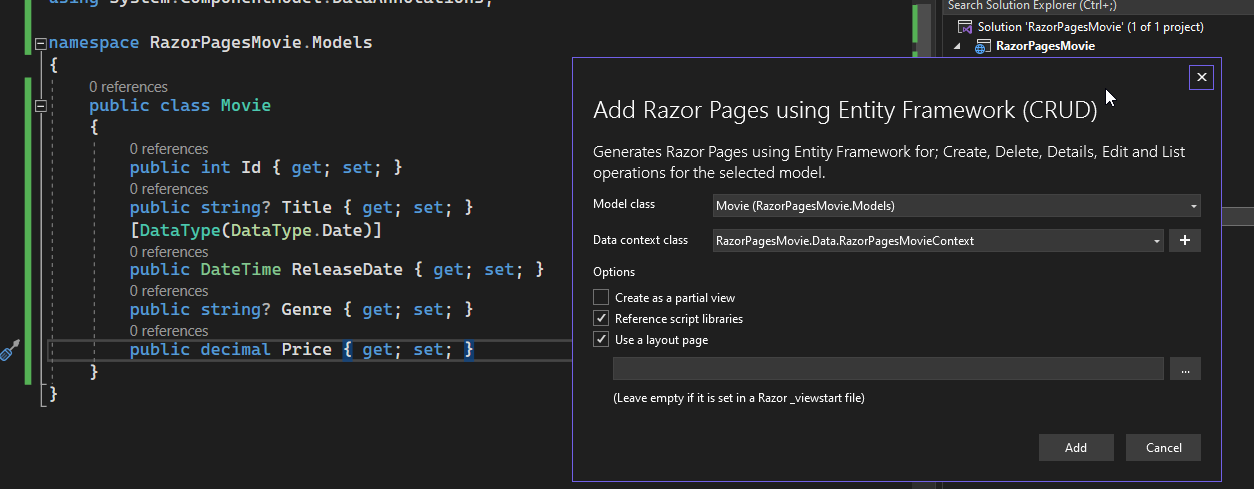This screenshot has width=1254, height=489.
Task: Uncheck Use a layout page
Action: click(601, 340)
